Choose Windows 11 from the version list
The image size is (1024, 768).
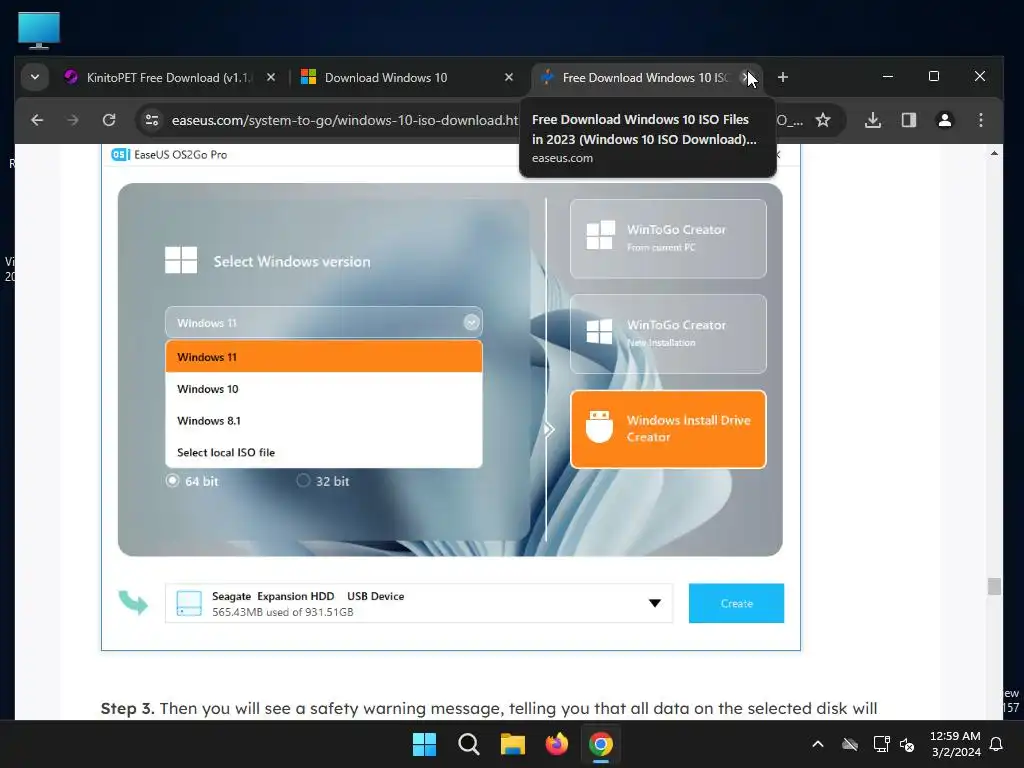tap(323, 357)
